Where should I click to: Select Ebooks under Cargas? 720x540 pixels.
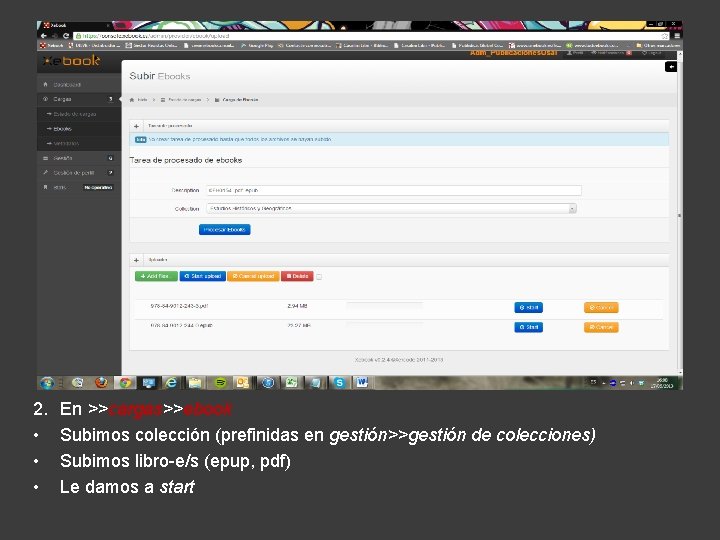click(79, 129)
